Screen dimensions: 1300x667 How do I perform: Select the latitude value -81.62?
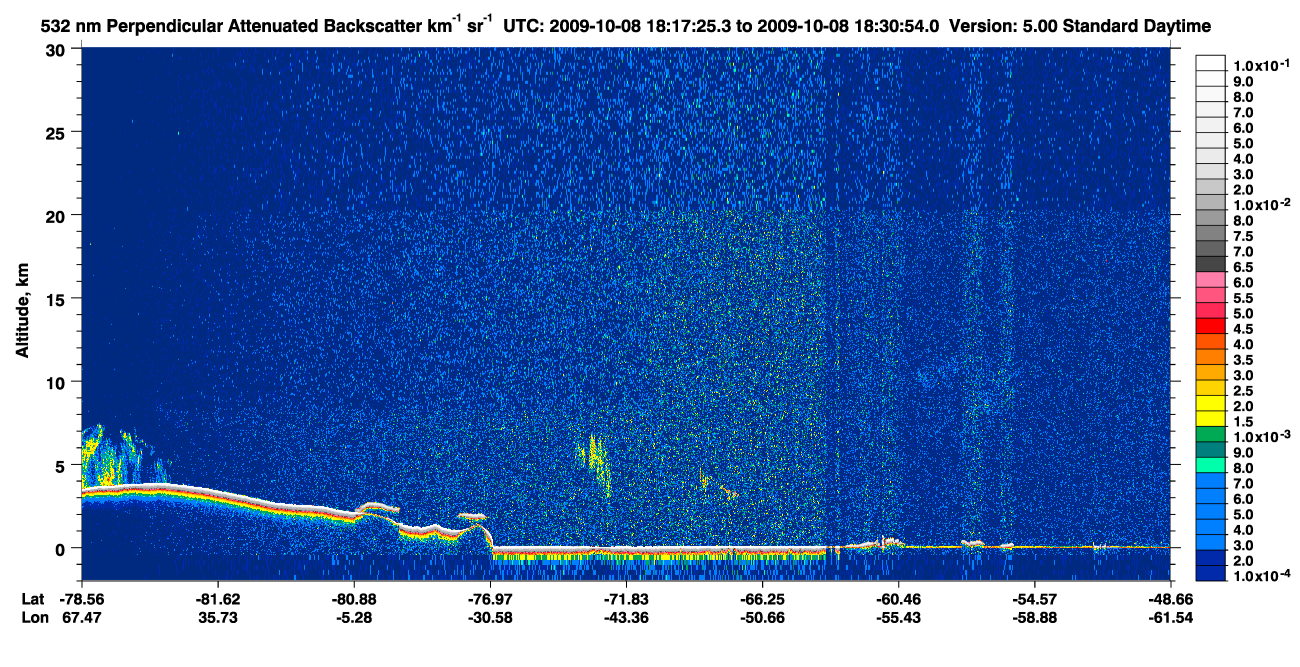(218, 598)
